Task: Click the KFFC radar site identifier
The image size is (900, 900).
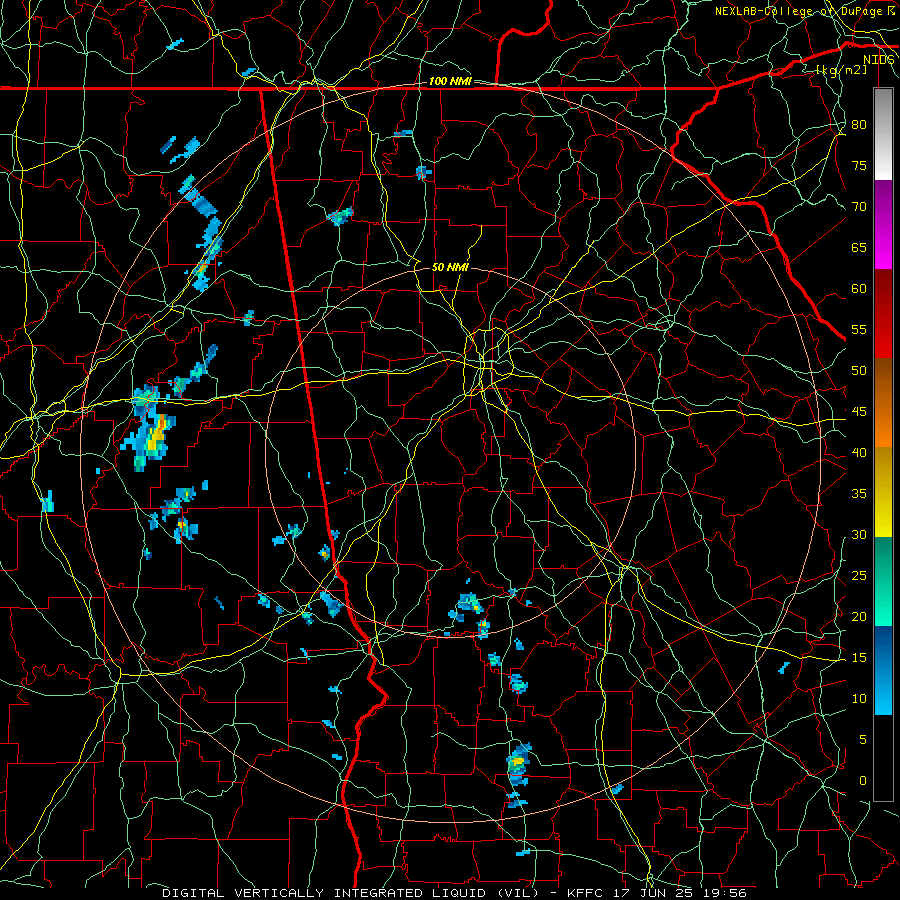Action: pos(583,893)
